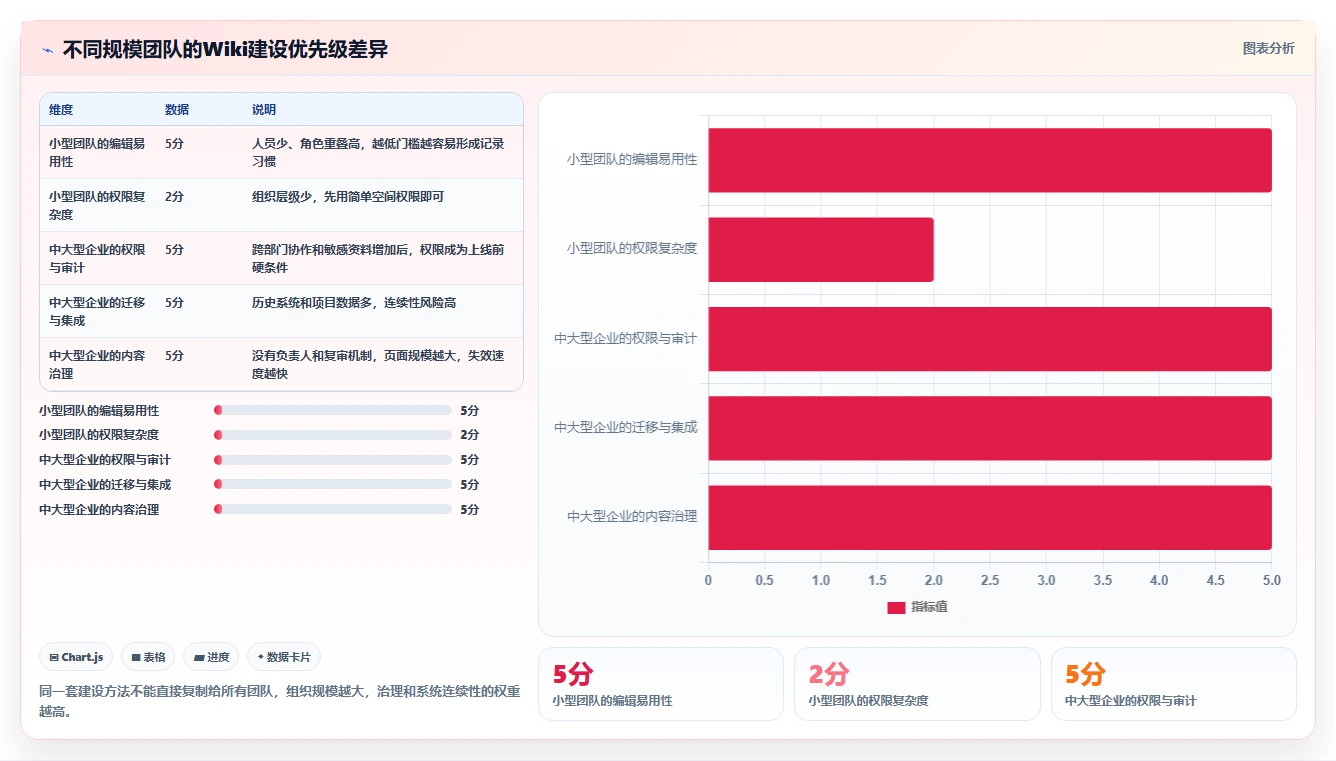Viewport: 1336px width, 761px height.
Task: Click the 2分 value in the table
Action: (x=174, y=196)
